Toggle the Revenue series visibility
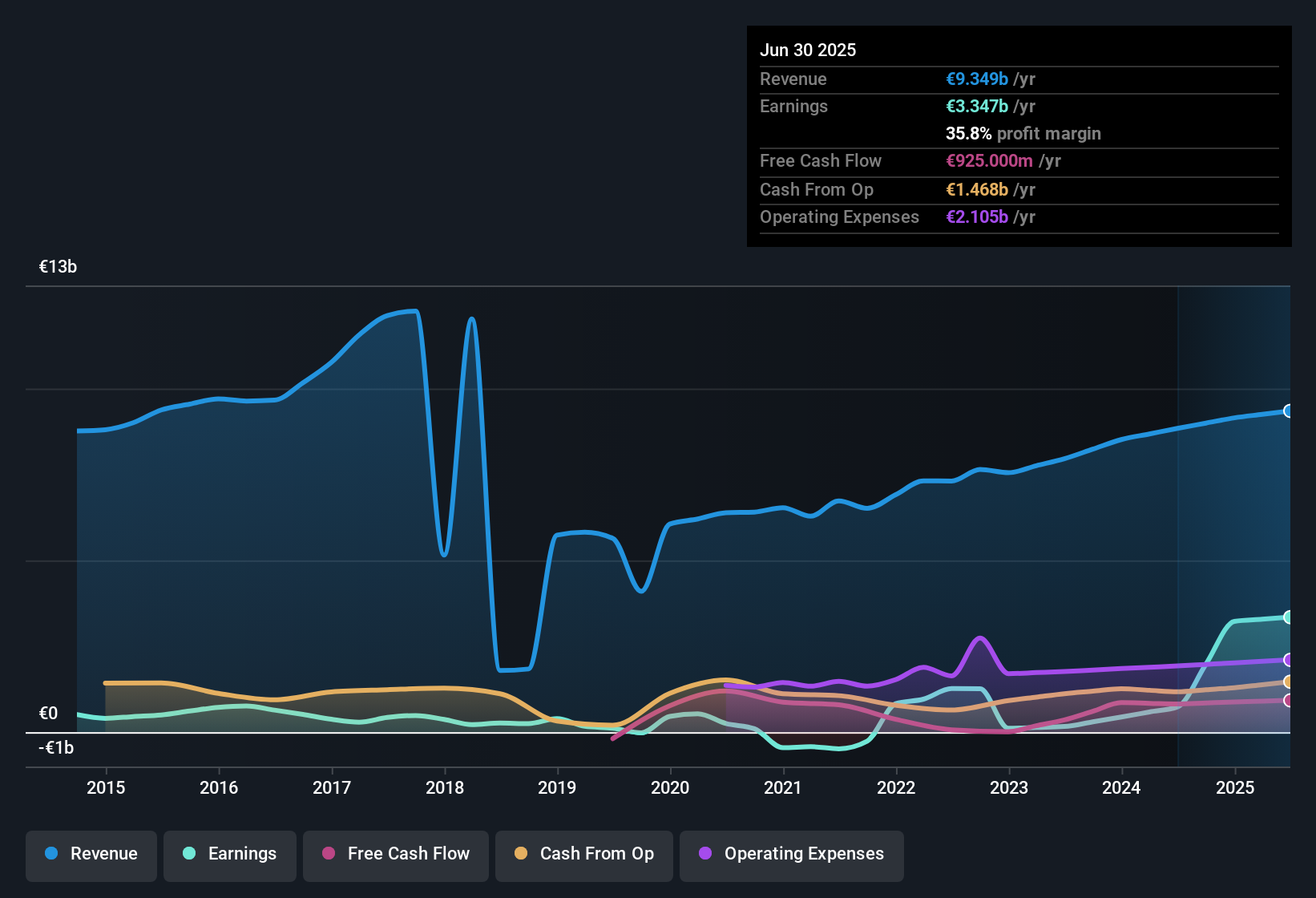The height and width of the screenshot is (898, 1316). click(91, 854)
